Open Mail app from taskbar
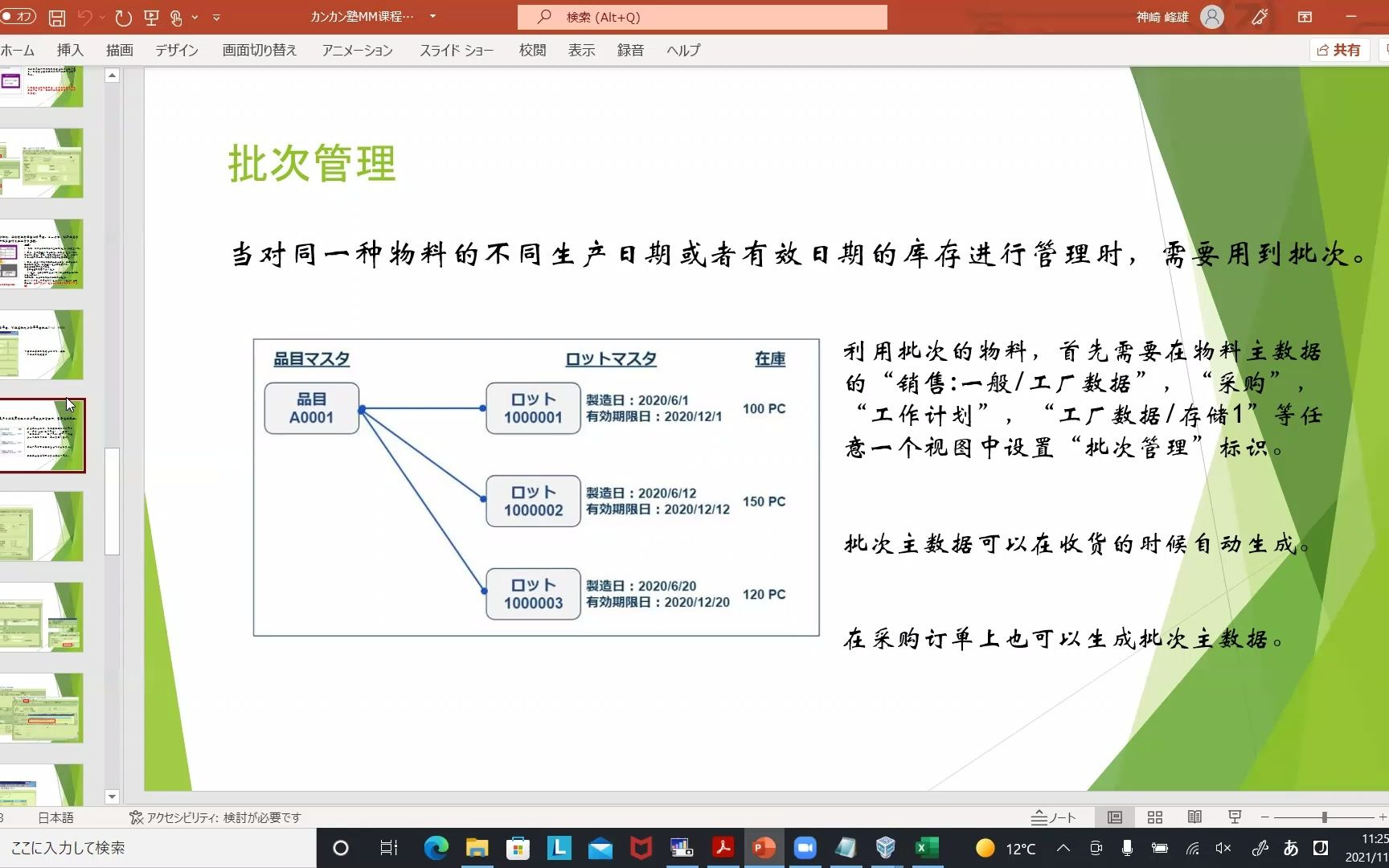Image resolution: width=1389 pixels, height=868 pixels. pos(600,848)
